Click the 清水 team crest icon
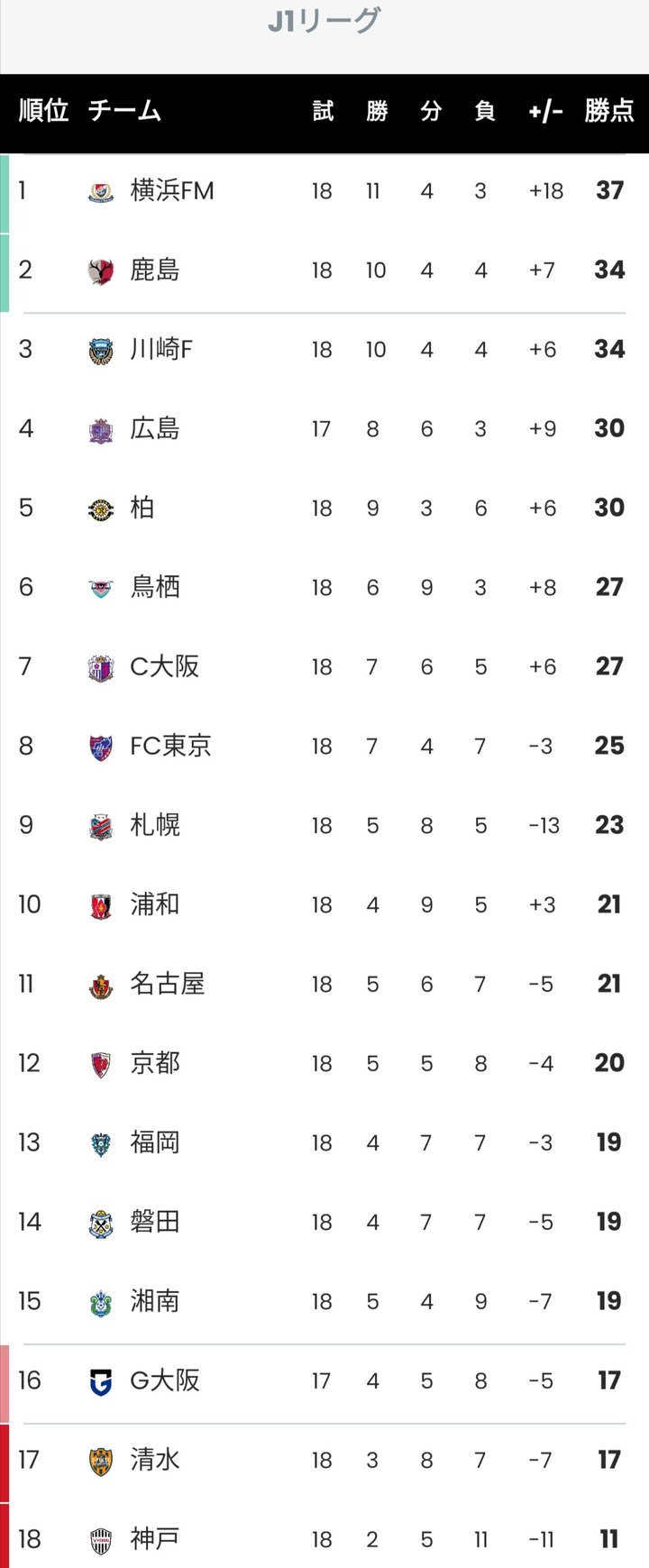Image resolution: width=649 pixels, height=1568 pixels. coord(101,1461)
